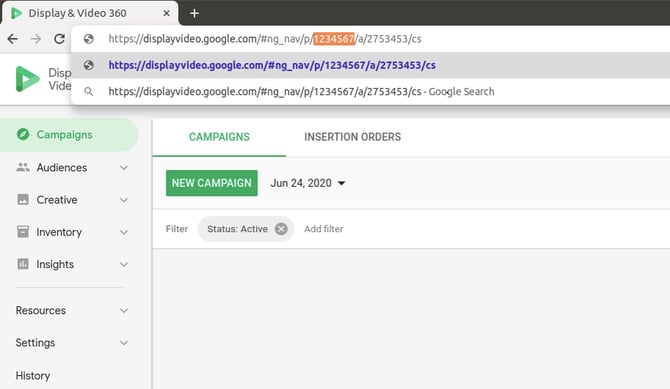This screenshot has width=670, height=389.
Task: Switch to the Insertion Orders tab
Action: (x=353, y=137)
